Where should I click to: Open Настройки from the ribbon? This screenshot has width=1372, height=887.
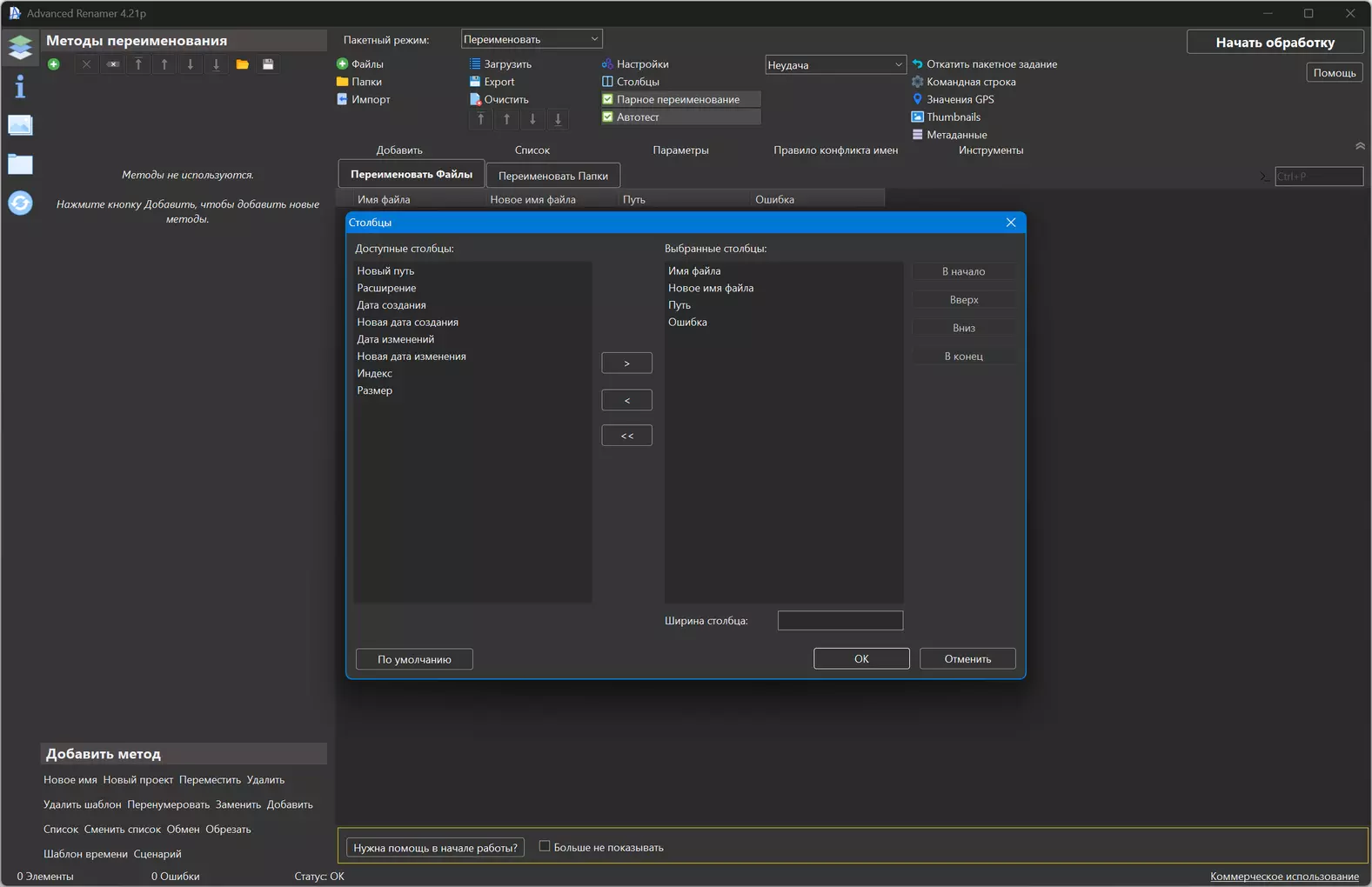(x=635, y=63)
